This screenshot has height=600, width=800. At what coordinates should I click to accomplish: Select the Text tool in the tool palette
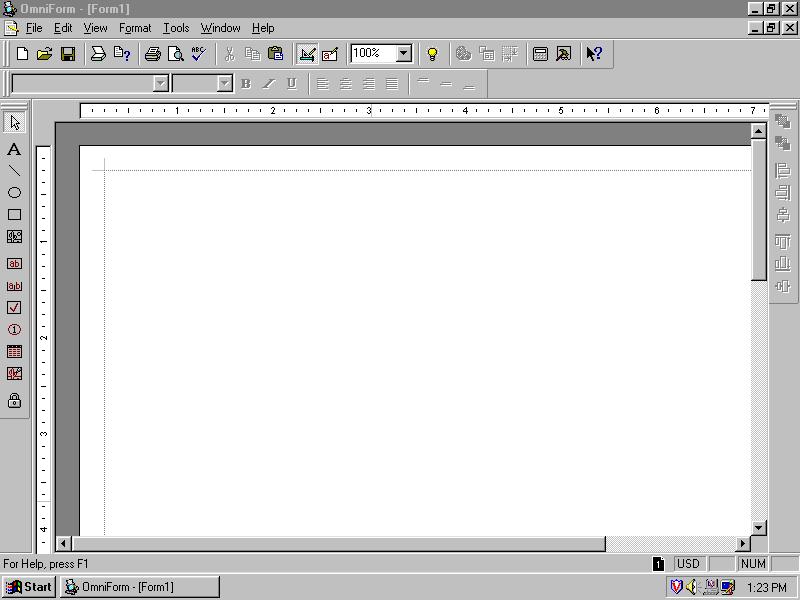pyautogui.click(x=14, y=149)
